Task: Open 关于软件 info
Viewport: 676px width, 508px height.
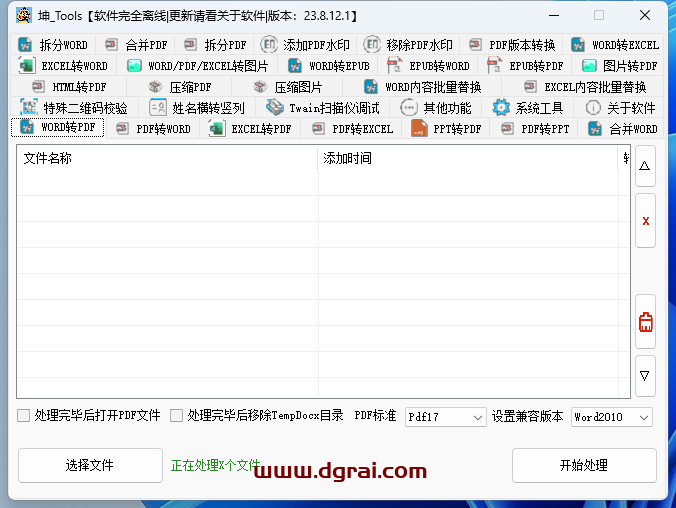Action: pos(620,108)
